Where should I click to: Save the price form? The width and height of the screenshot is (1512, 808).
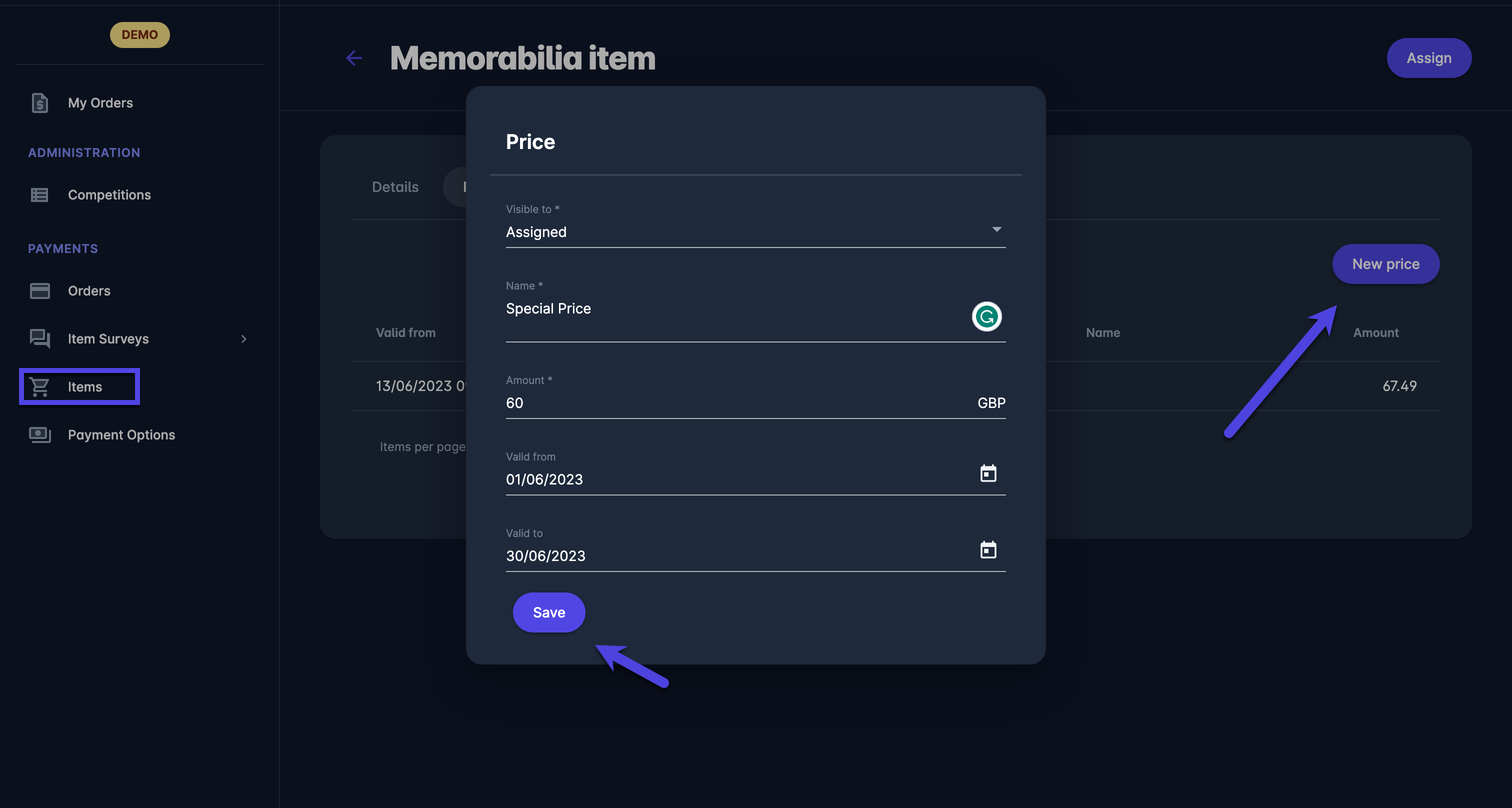pyautogui.click(x=548, y=612)
